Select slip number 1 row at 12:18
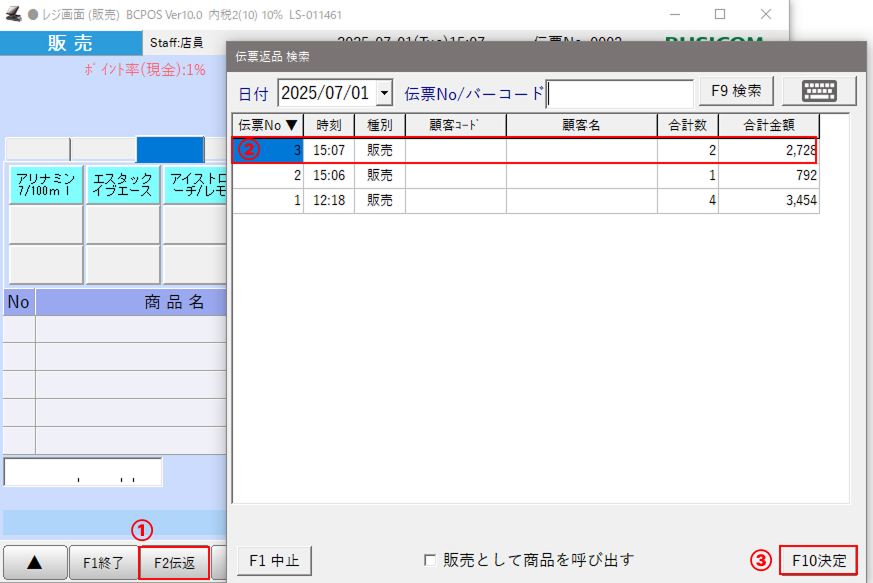 pyautogui.click(x=525, y=200)
